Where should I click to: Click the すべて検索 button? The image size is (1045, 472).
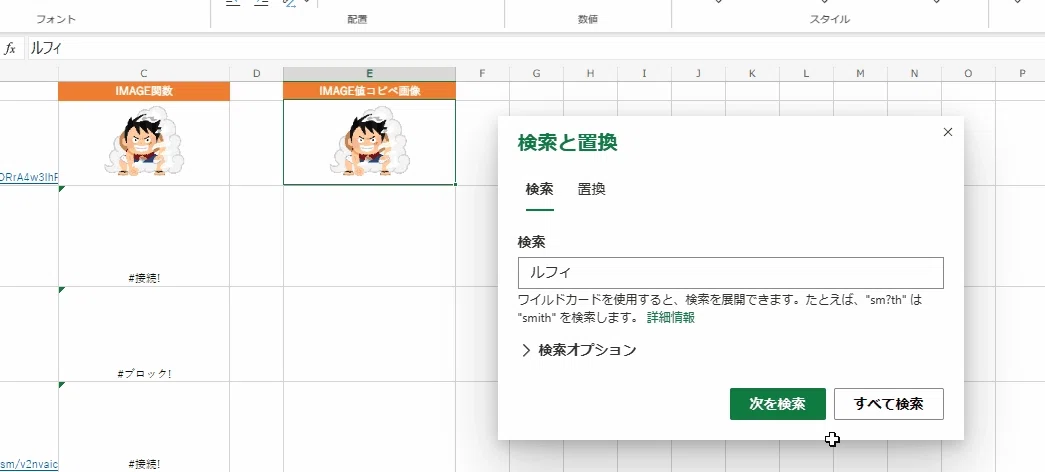pos(888,404)
